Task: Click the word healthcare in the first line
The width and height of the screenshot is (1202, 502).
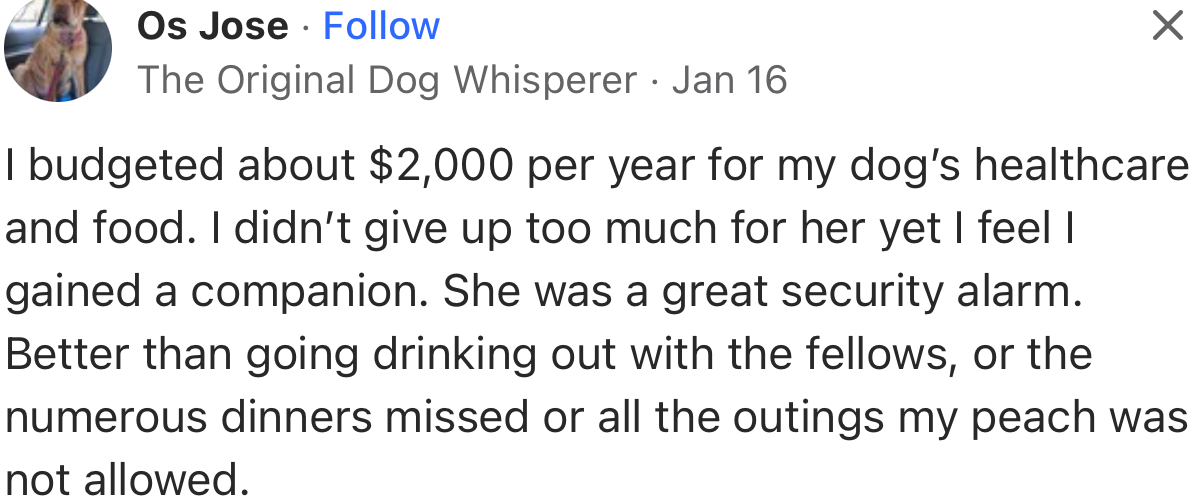Action: tap(1081, 166)
